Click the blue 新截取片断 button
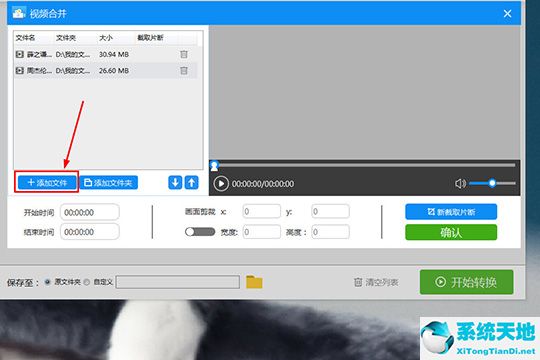The width and height of the screenshot is (540, 360). tap(451, 212)
